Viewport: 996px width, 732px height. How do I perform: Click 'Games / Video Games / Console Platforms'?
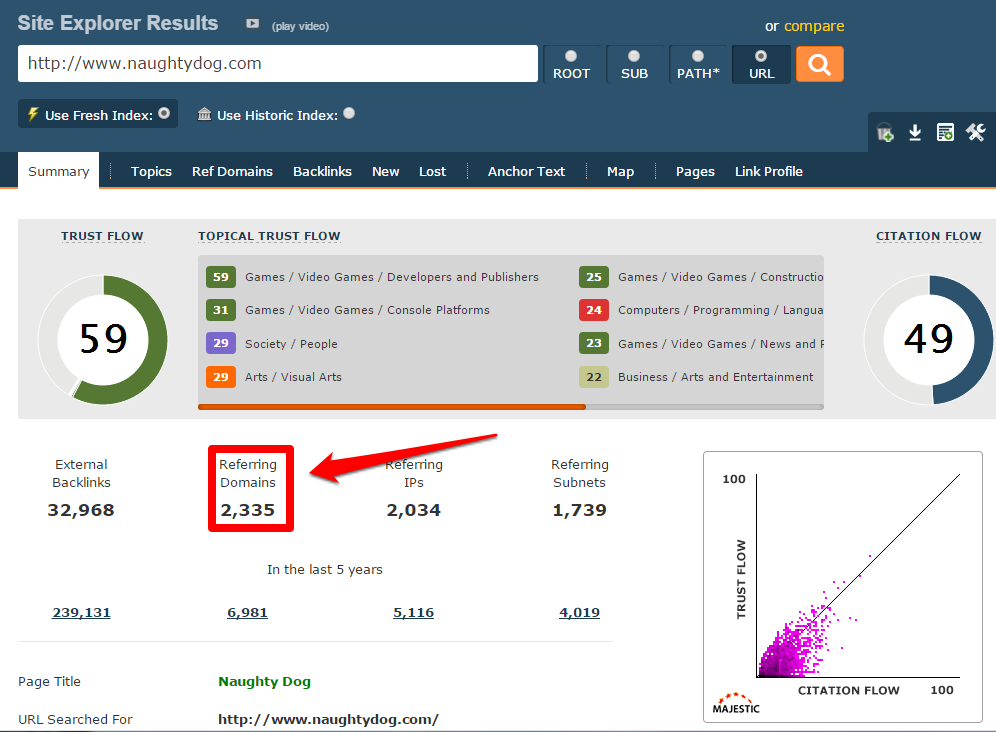coord(367,310)
